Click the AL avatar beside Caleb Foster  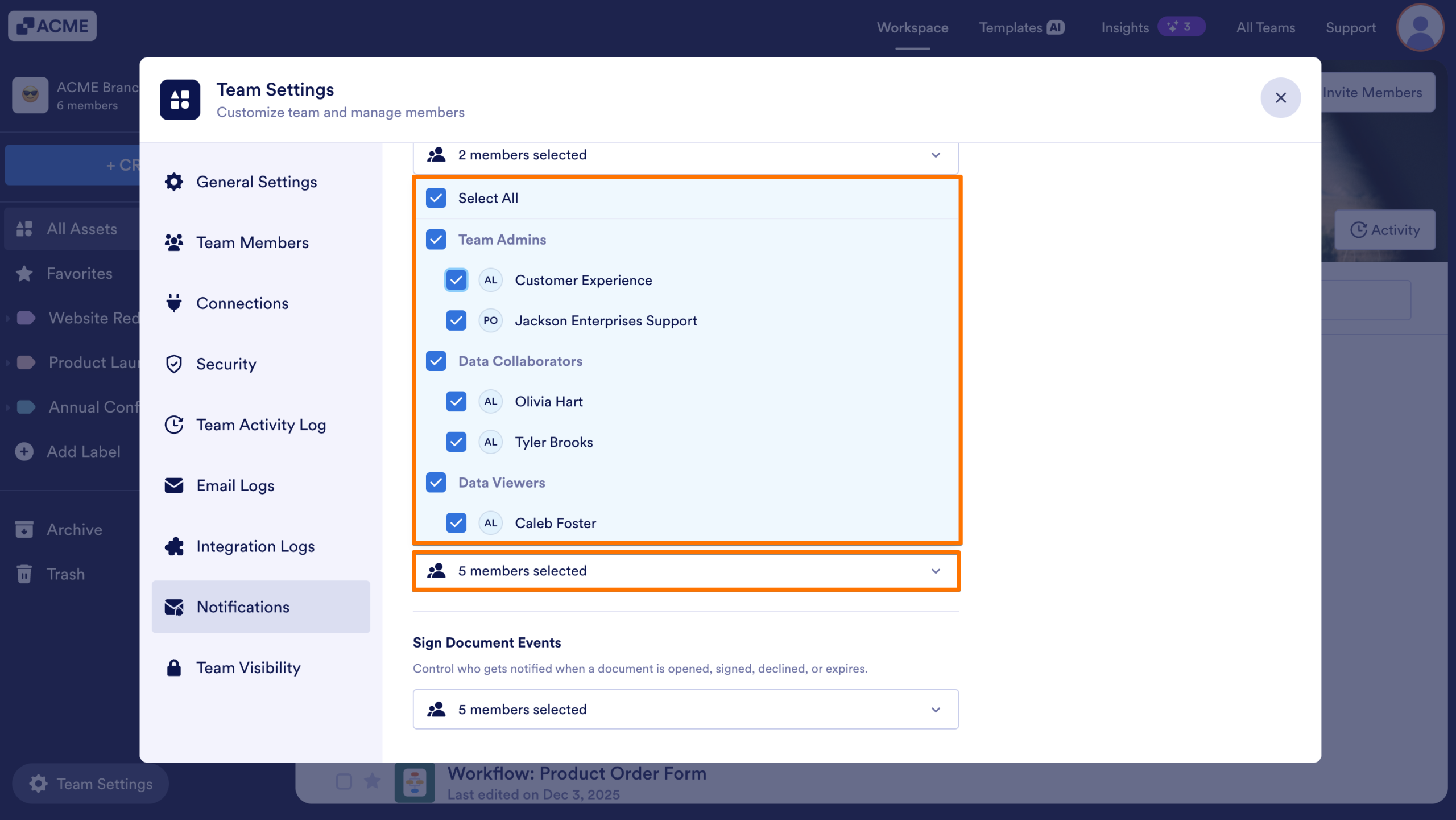point(491,523)
